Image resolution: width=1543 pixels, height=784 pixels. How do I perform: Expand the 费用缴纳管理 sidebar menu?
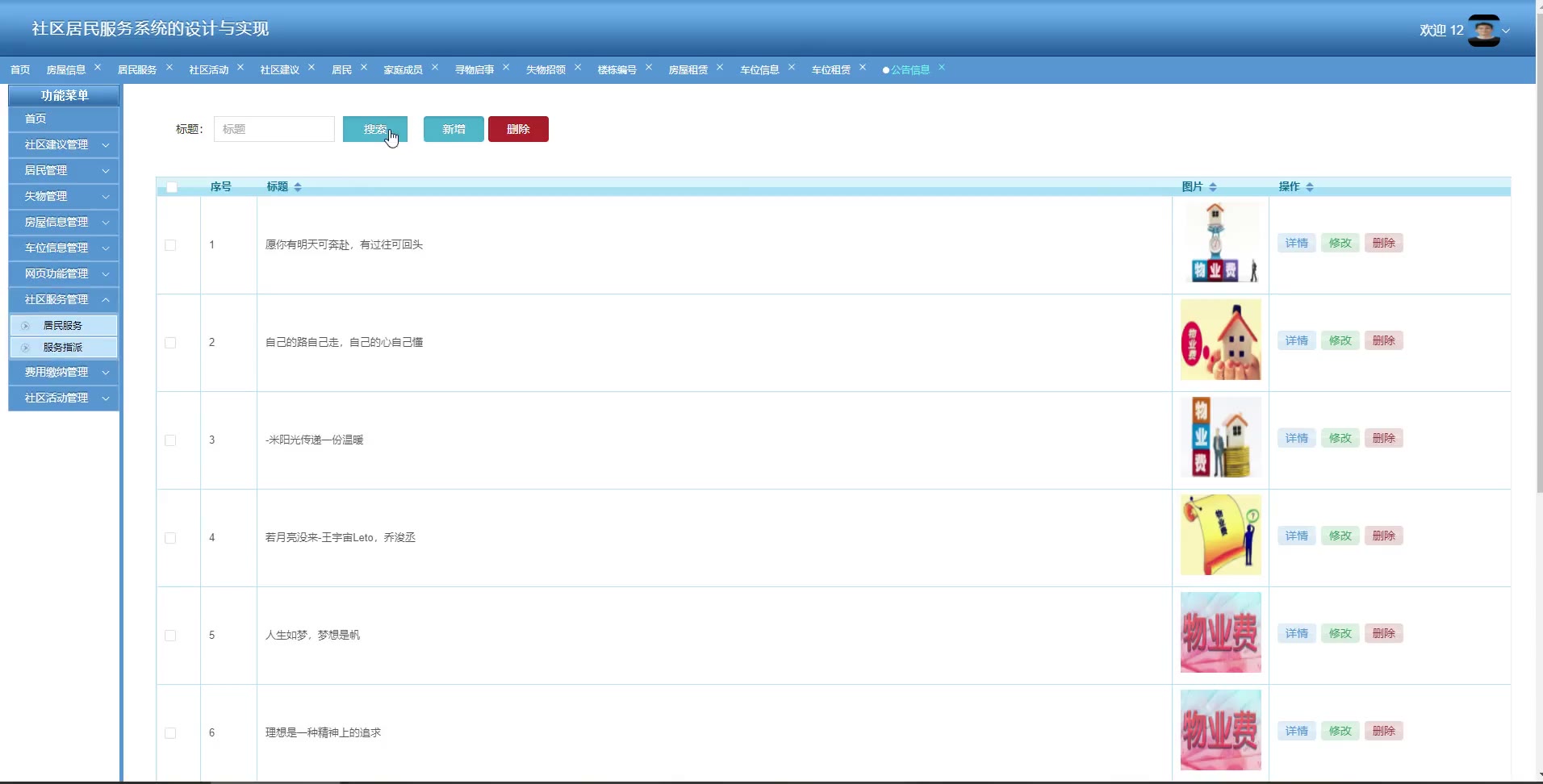(64, 373)
